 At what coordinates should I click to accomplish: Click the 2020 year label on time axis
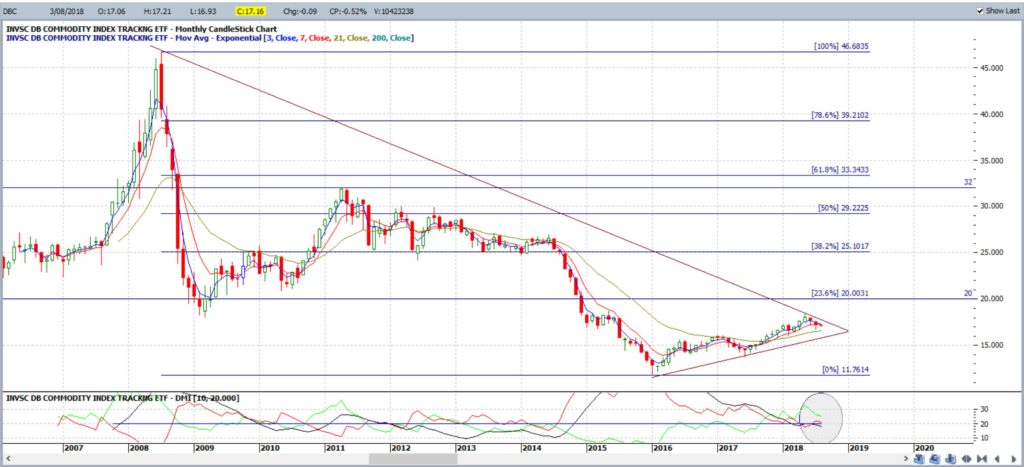(924, 449)
